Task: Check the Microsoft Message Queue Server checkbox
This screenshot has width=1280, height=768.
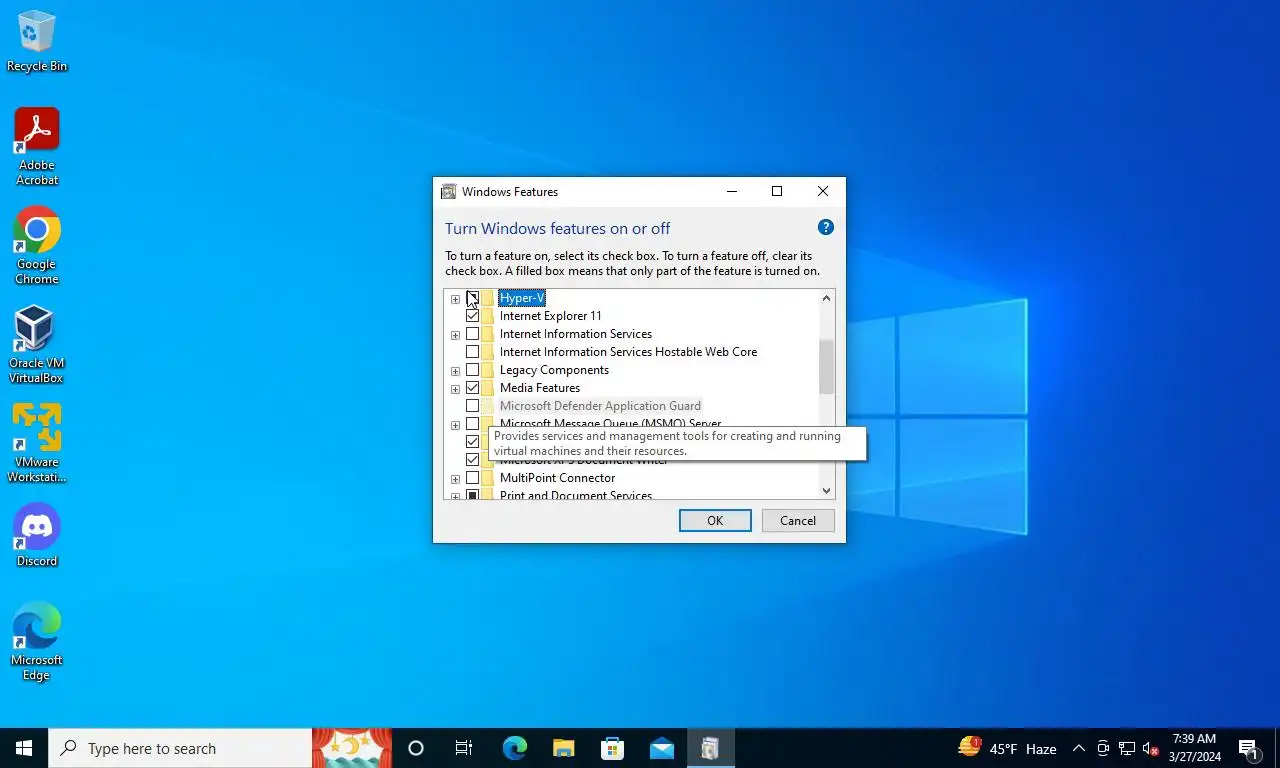Action: point(473,424)
